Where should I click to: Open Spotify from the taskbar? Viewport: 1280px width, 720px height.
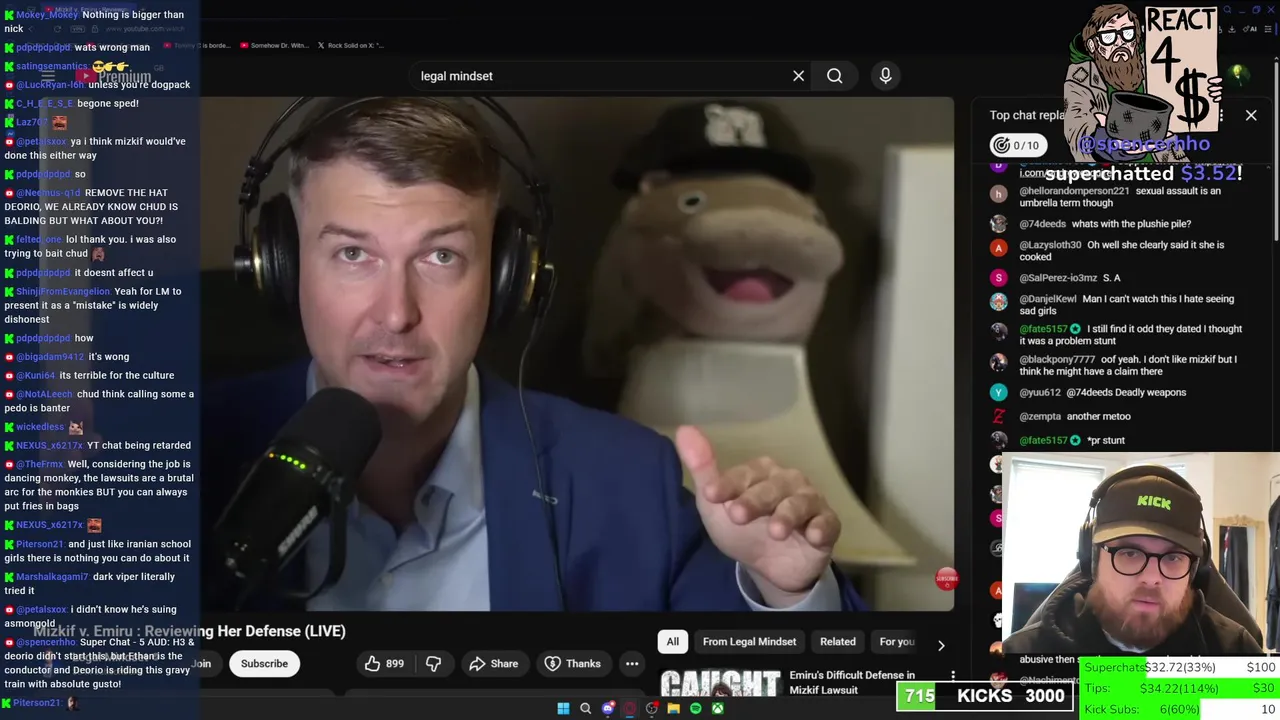coord(695,709)
